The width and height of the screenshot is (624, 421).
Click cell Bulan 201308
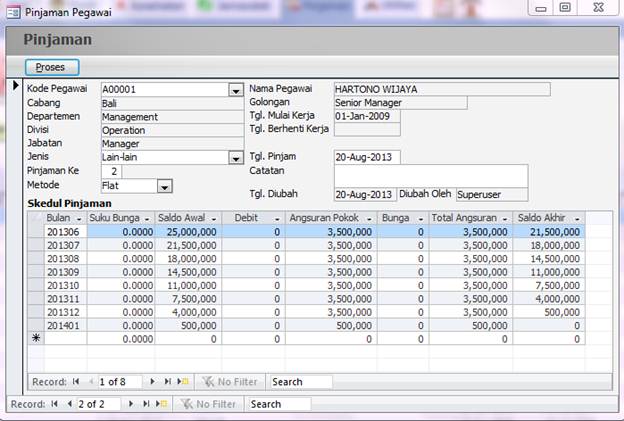pos(66,259)
